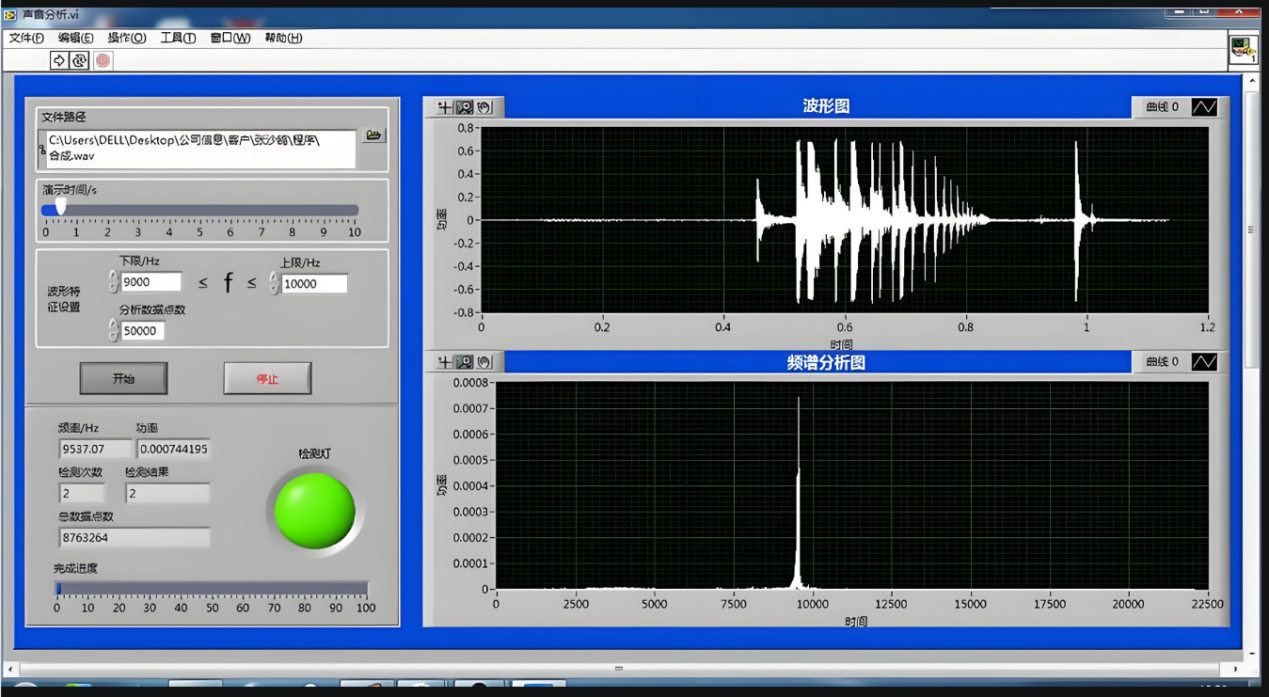Click the Run arrow toolbar icon
The image size is (1269, 697).
(x=59, y=61)
